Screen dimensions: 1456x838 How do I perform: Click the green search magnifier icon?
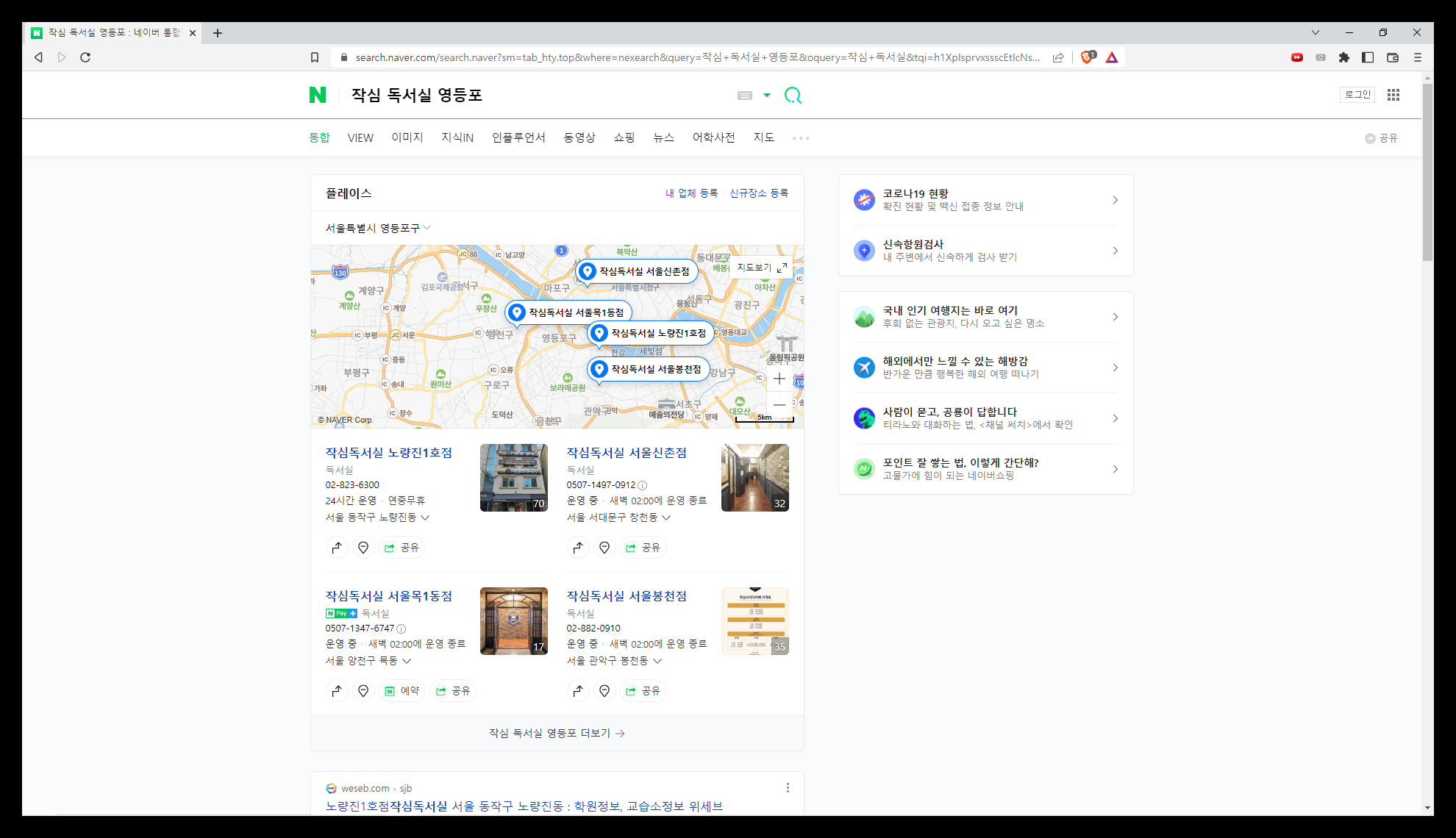pyautogui.click(x=793, y=95)
